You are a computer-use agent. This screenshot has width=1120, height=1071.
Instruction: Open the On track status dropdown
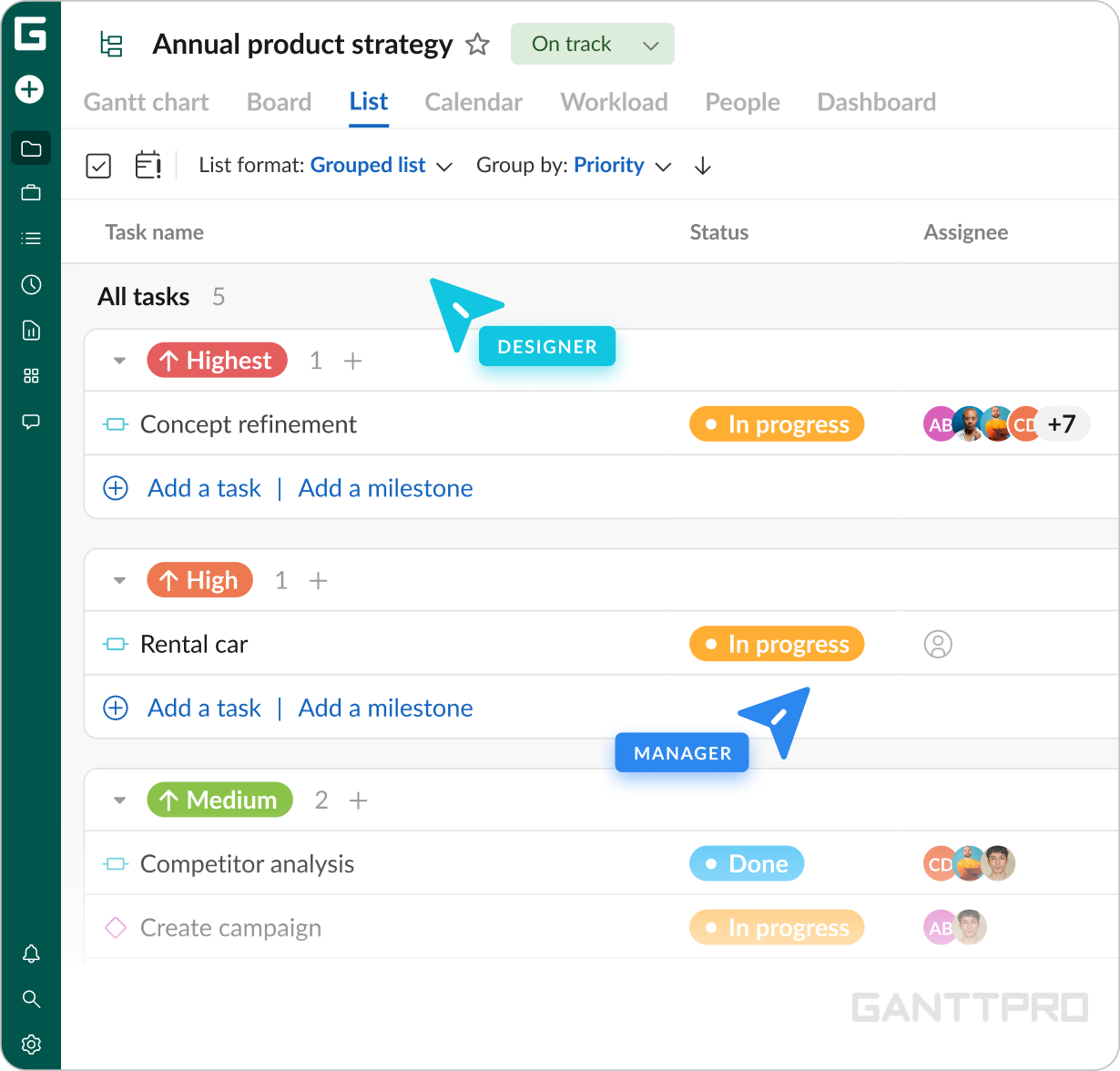pos(593,45)
